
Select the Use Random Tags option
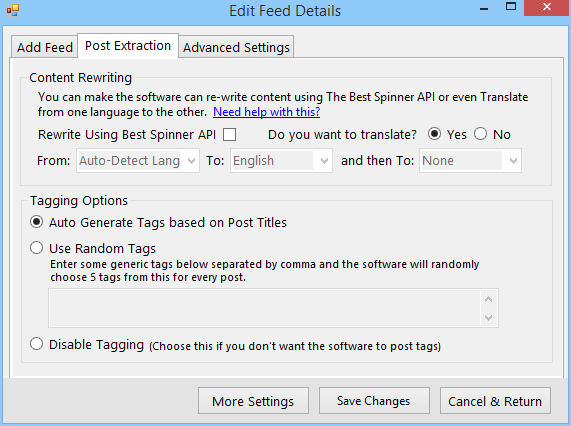(x=36, y=248)
